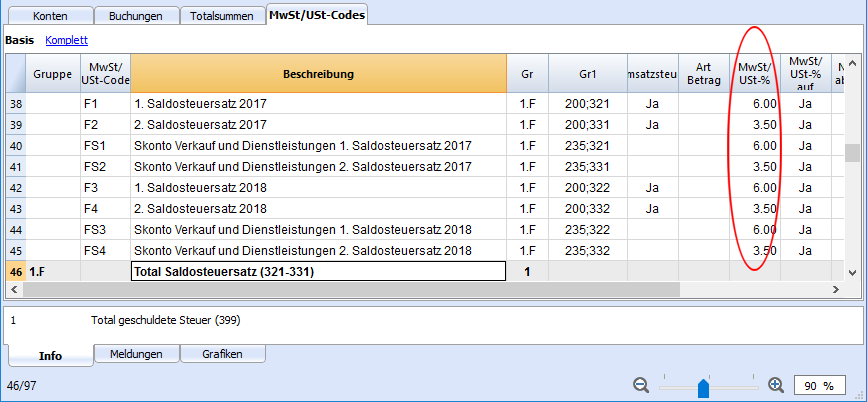Click the zoom out magnifier icon
The image size is (867, 402).
[x=641, y=385]
